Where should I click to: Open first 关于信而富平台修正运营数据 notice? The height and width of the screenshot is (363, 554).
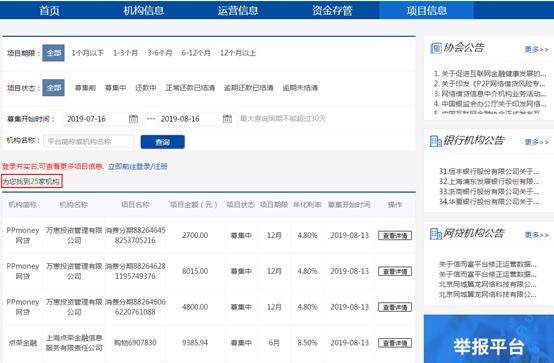pos(488,264)
